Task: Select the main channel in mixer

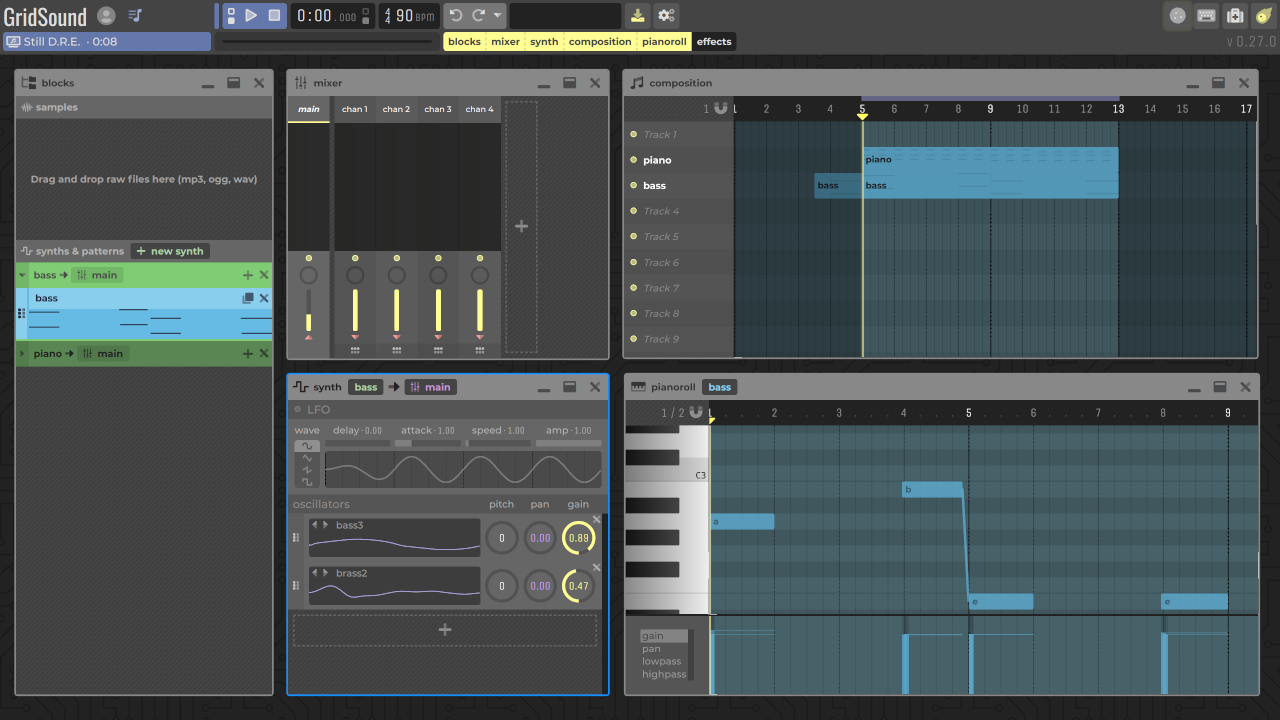Action: pos(309,109)
